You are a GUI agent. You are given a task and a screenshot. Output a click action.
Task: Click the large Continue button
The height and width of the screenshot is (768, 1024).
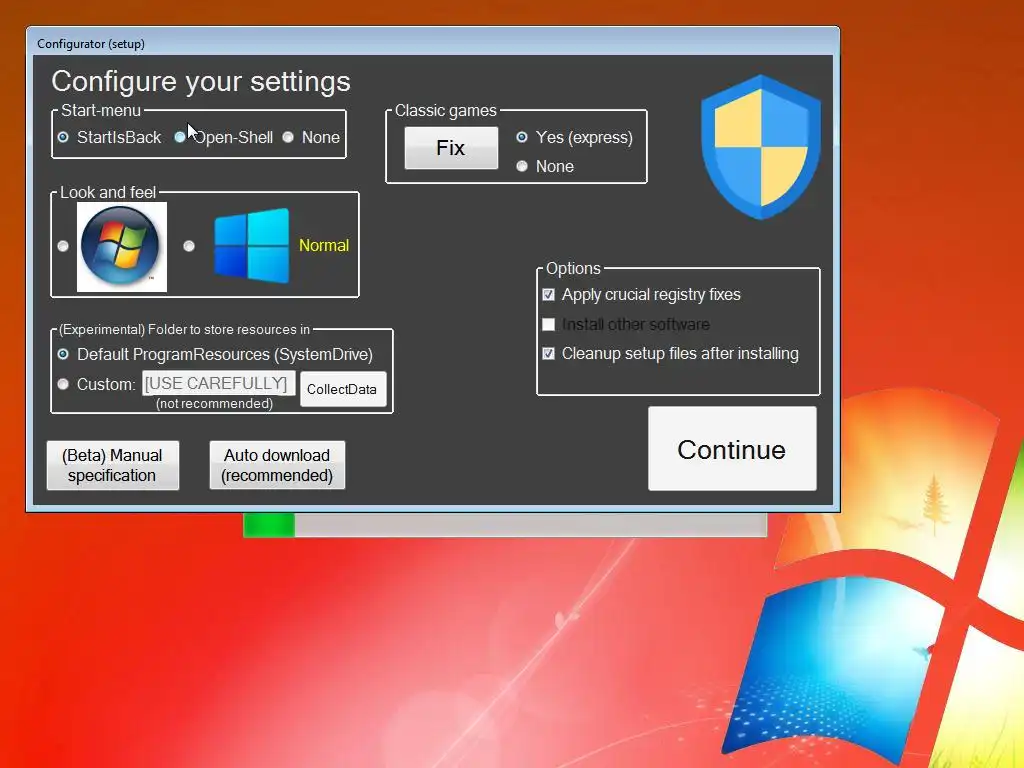732,449
